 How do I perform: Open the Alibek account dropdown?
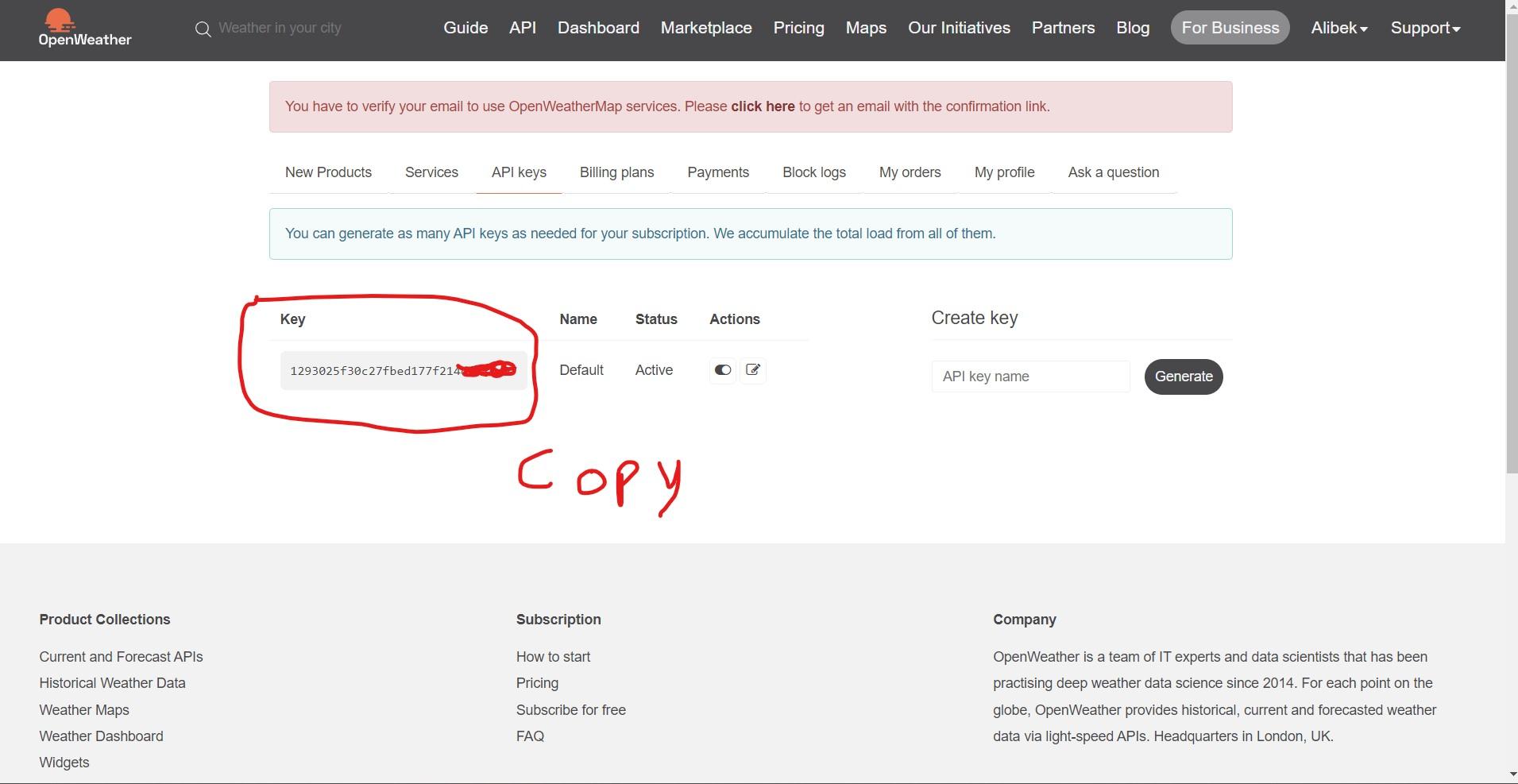coord(1339,28)
